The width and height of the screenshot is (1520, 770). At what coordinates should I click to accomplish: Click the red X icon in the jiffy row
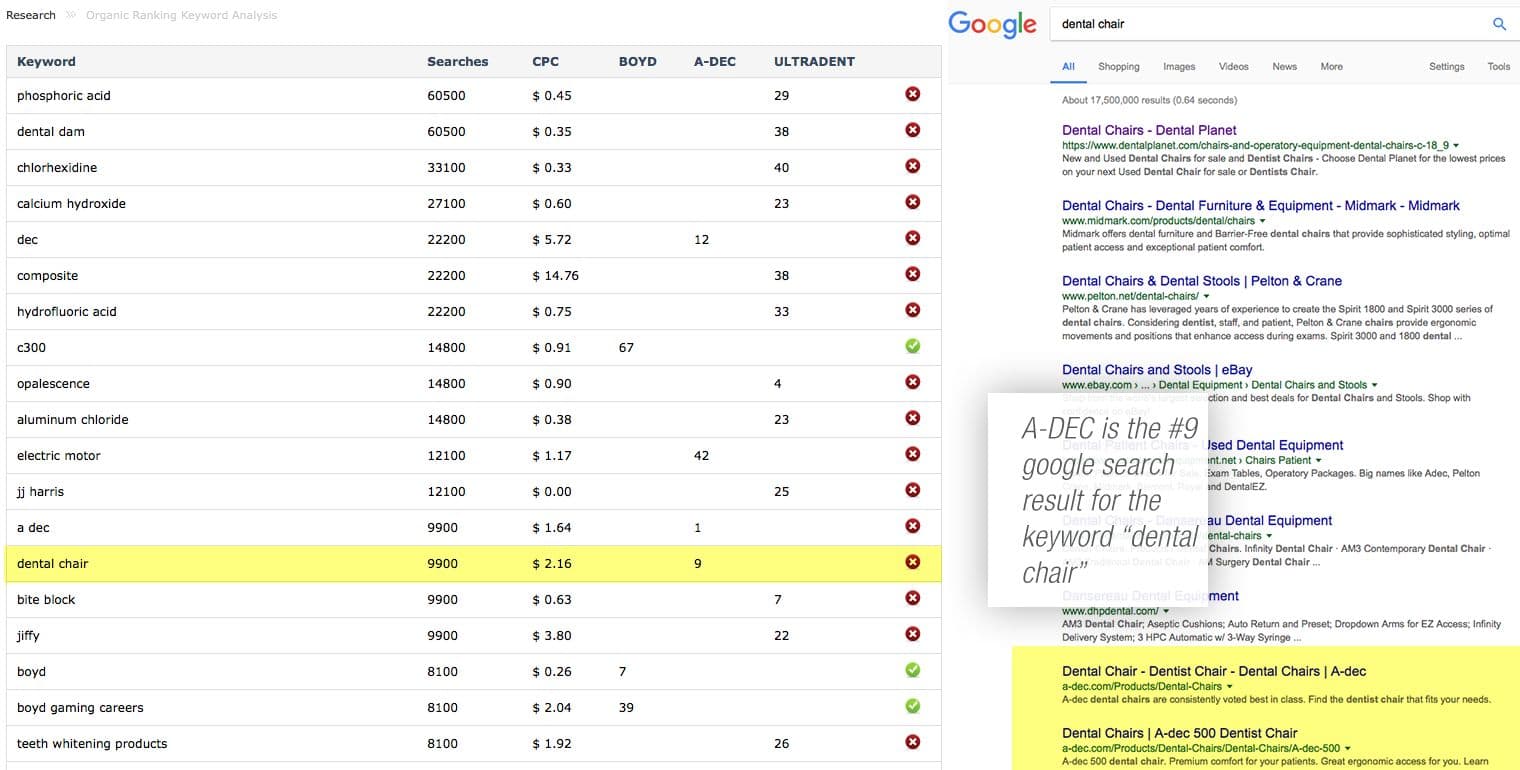coord(912,634)
